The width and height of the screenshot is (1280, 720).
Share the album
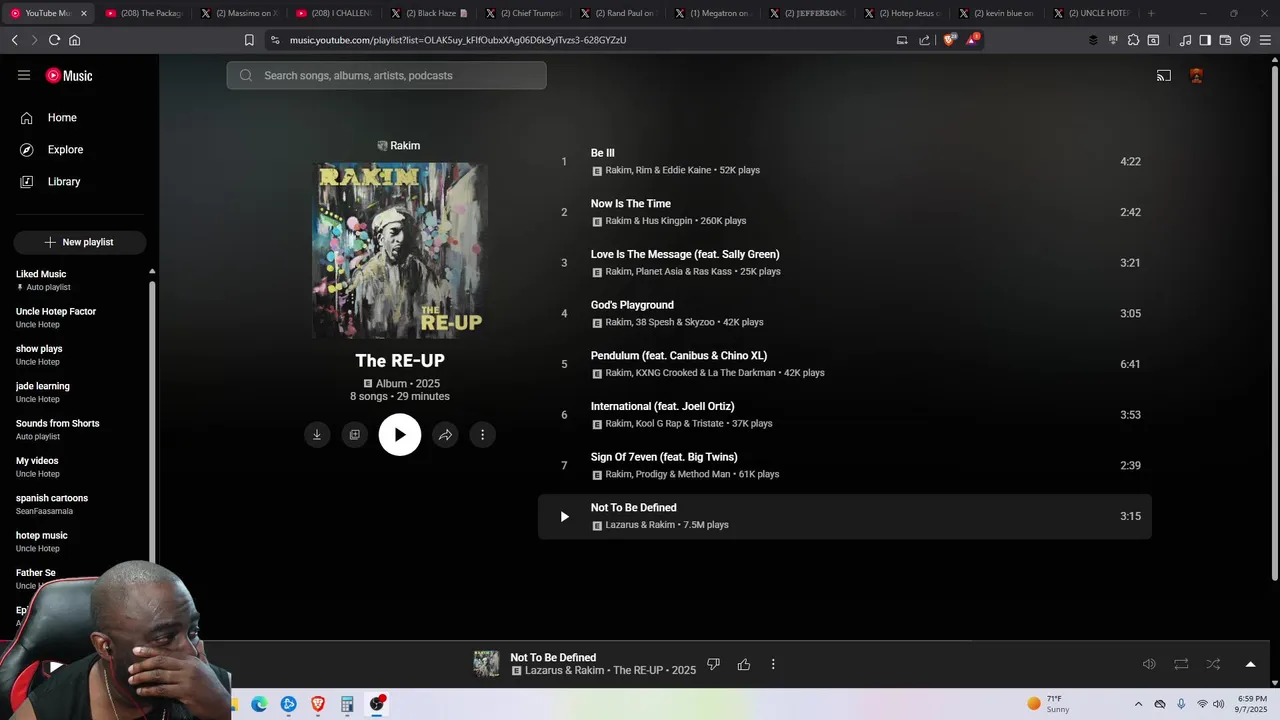(445, 435)
